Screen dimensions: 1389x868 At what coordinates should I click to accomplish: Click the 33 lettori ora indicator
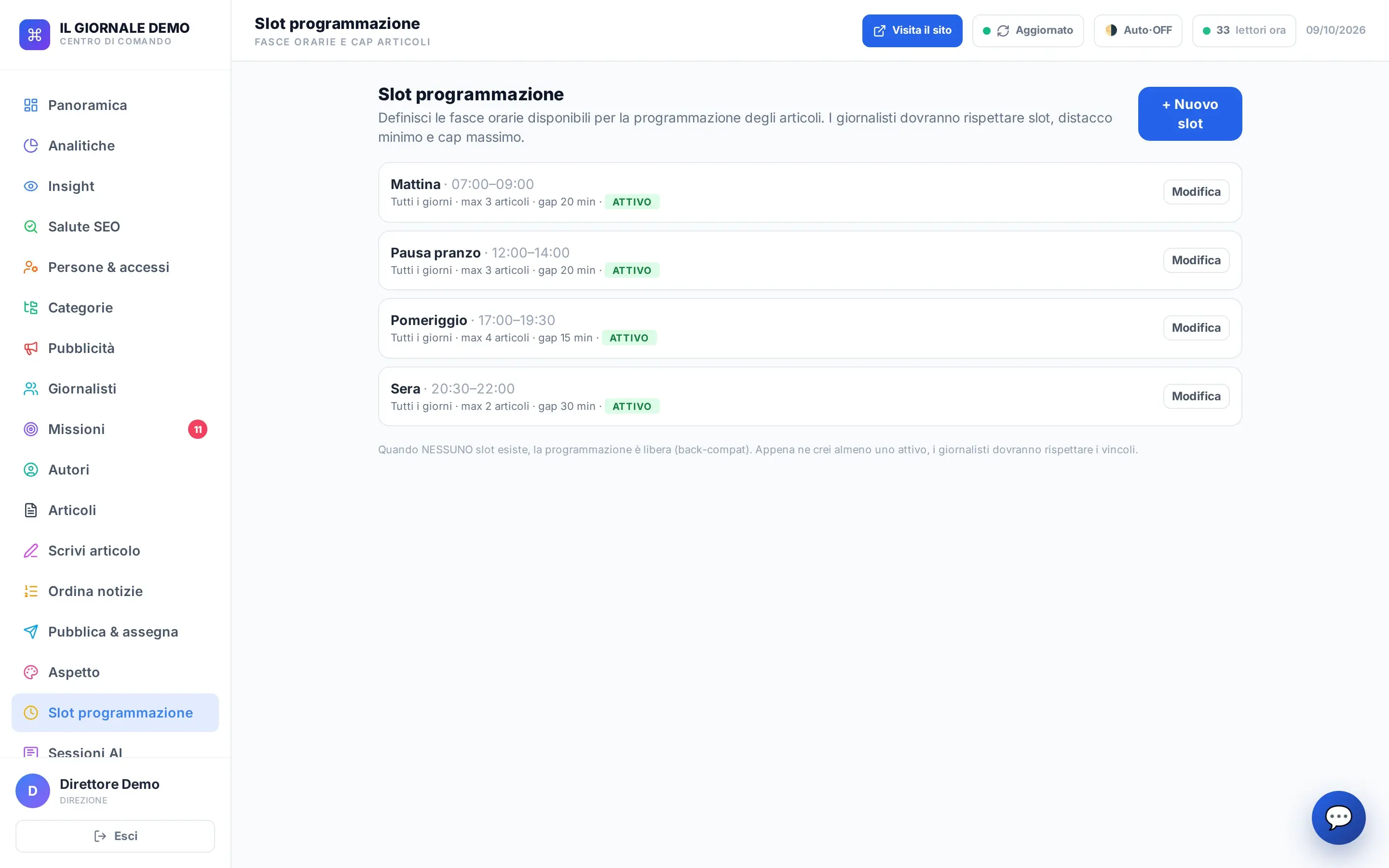[1244, 30]
